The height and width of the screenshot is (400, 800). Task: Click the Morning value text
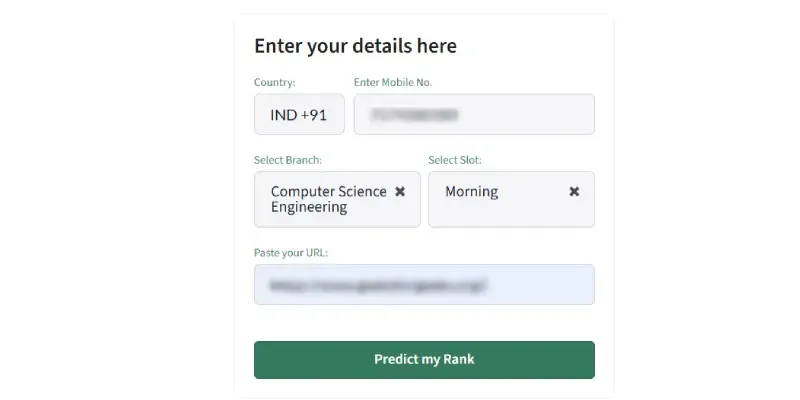(x=471, y=192)
